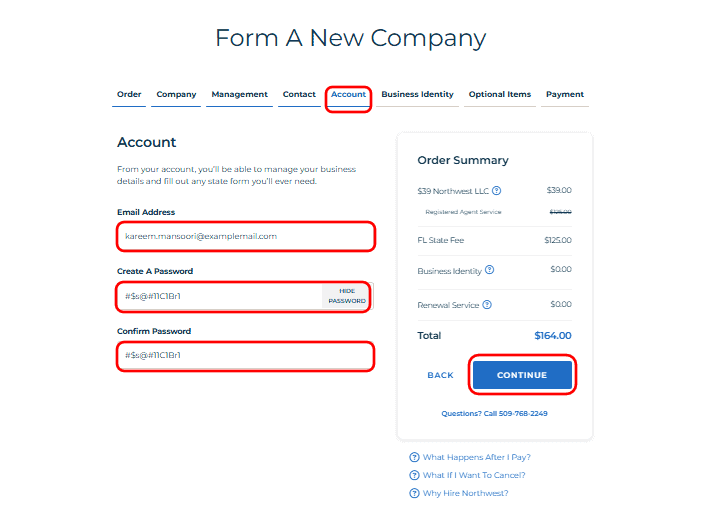The image size is (719, 528).
Task: Click into the Create A Password field
Action: coord(220,297)
